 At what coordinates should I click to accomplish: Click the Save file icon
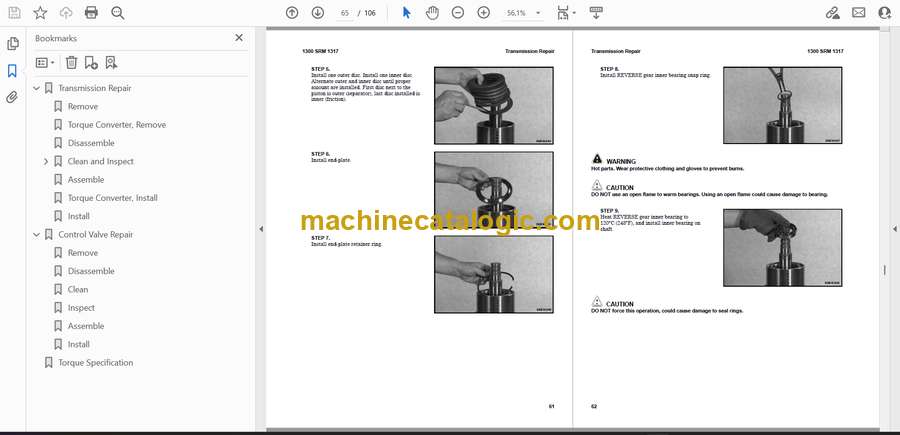(14, 13)
